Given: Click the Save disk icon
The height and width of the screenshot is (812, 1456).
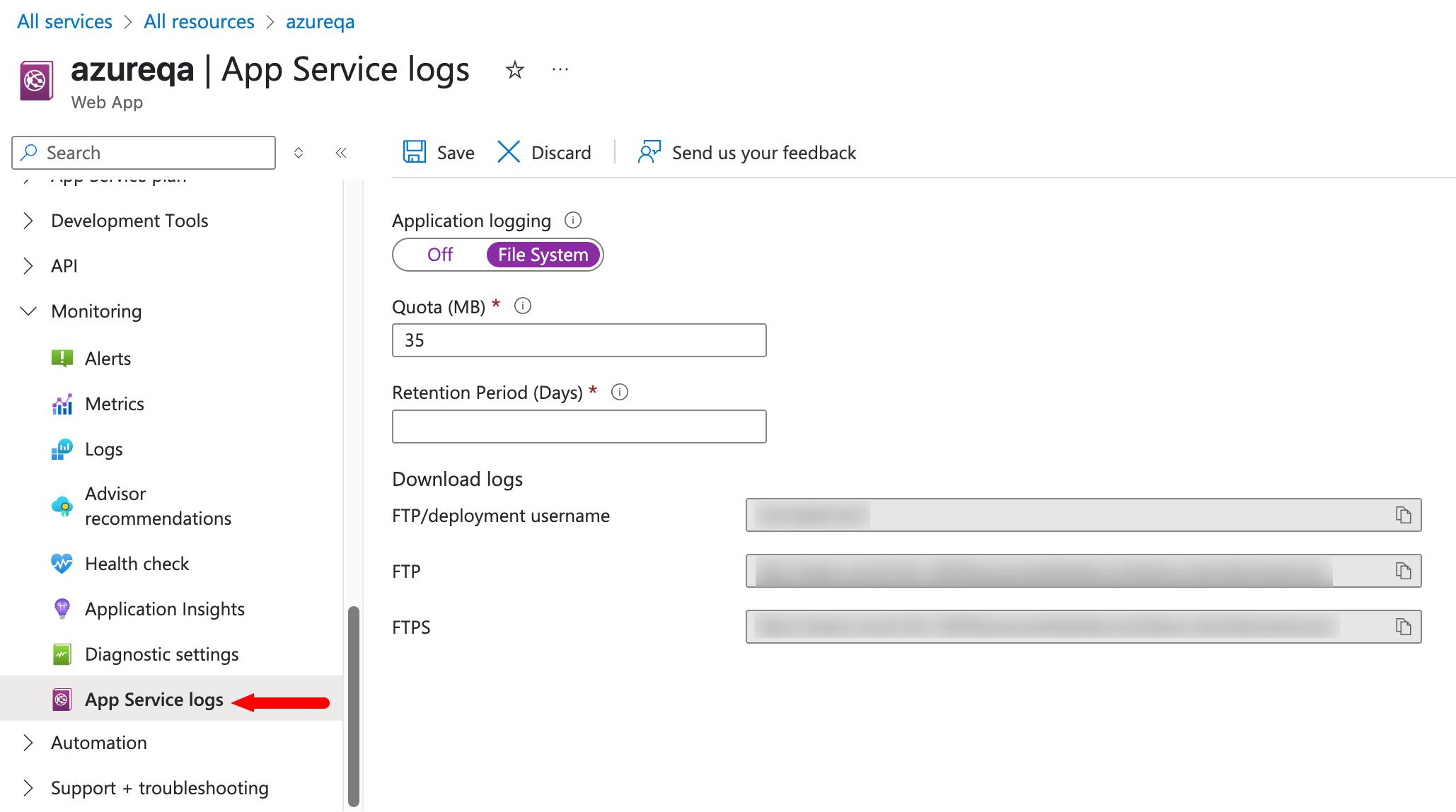Looking at the screenshot, I should (x=414, y=152).
